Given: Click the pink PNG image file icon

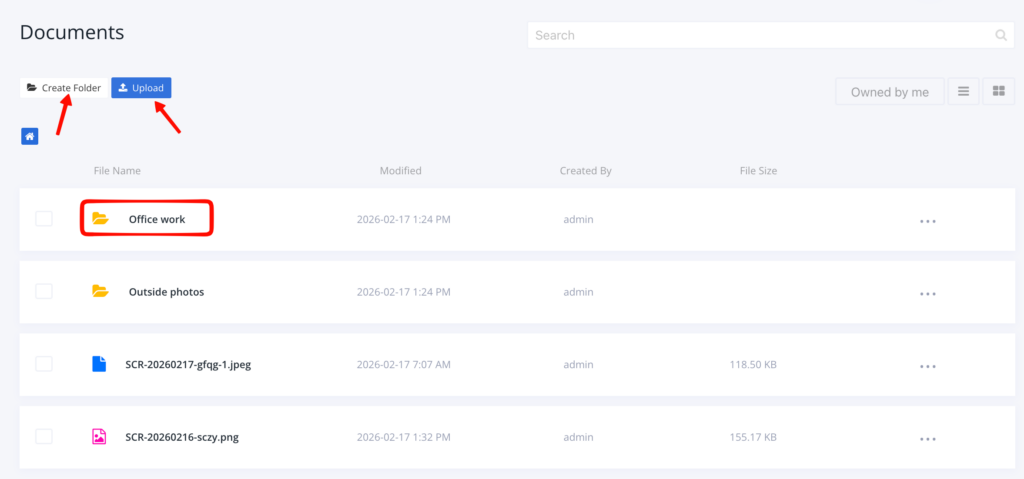Looking at the screenshot, I should pyautogui.click(x=99, y=437).
